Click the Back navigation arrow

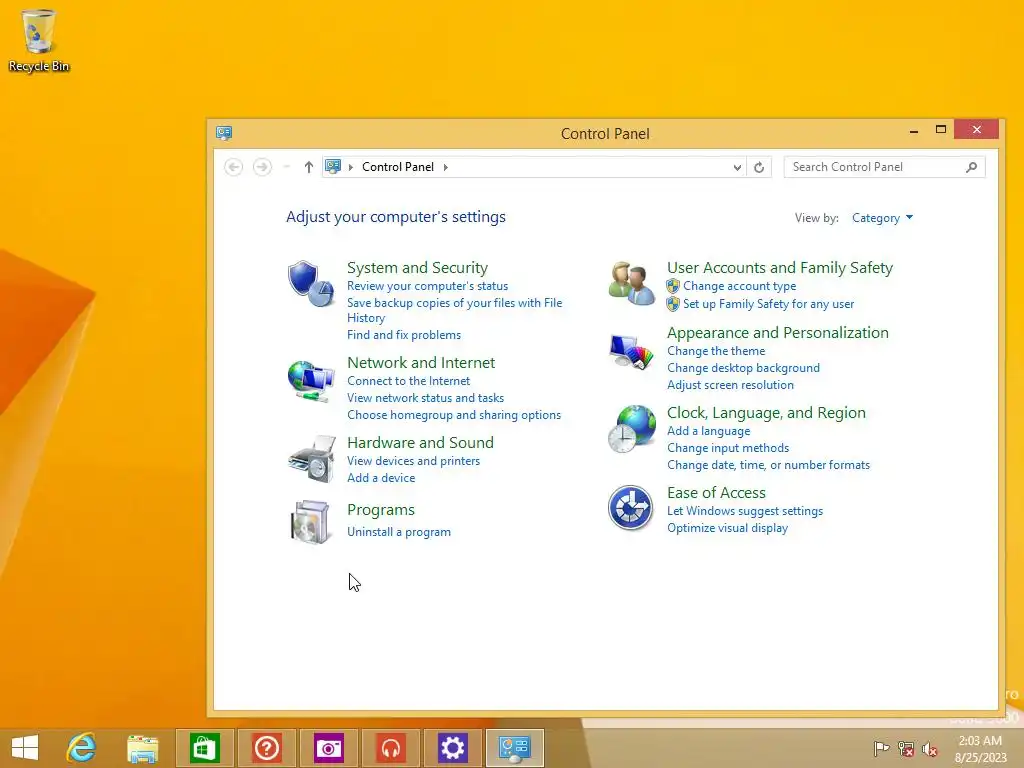(233, 167)
